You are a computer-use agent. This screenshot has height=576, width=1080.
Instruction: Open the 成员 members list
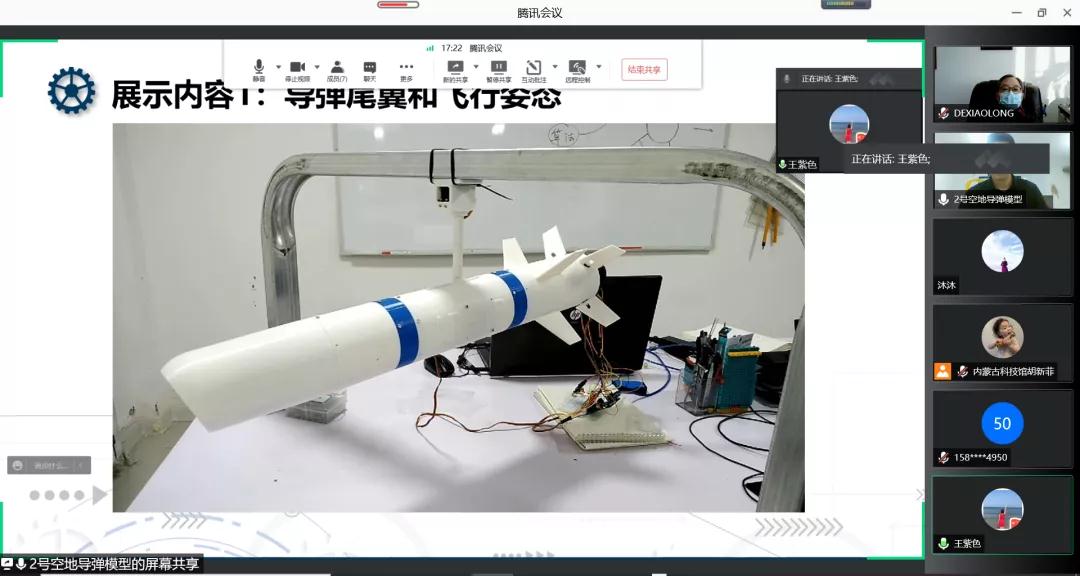tap(337, 68)
